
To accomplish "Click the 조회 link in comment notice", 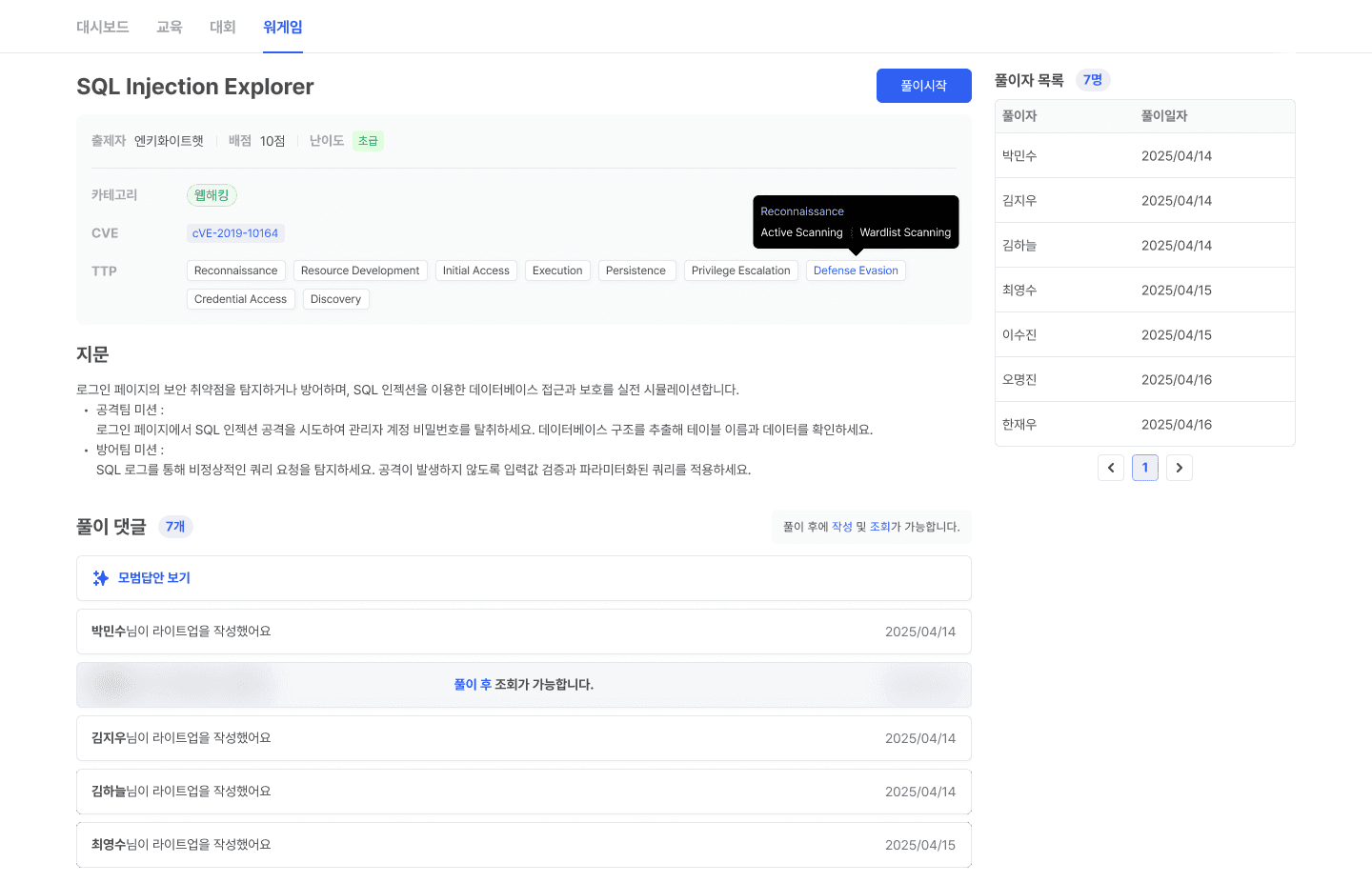I will pos(880,527).
